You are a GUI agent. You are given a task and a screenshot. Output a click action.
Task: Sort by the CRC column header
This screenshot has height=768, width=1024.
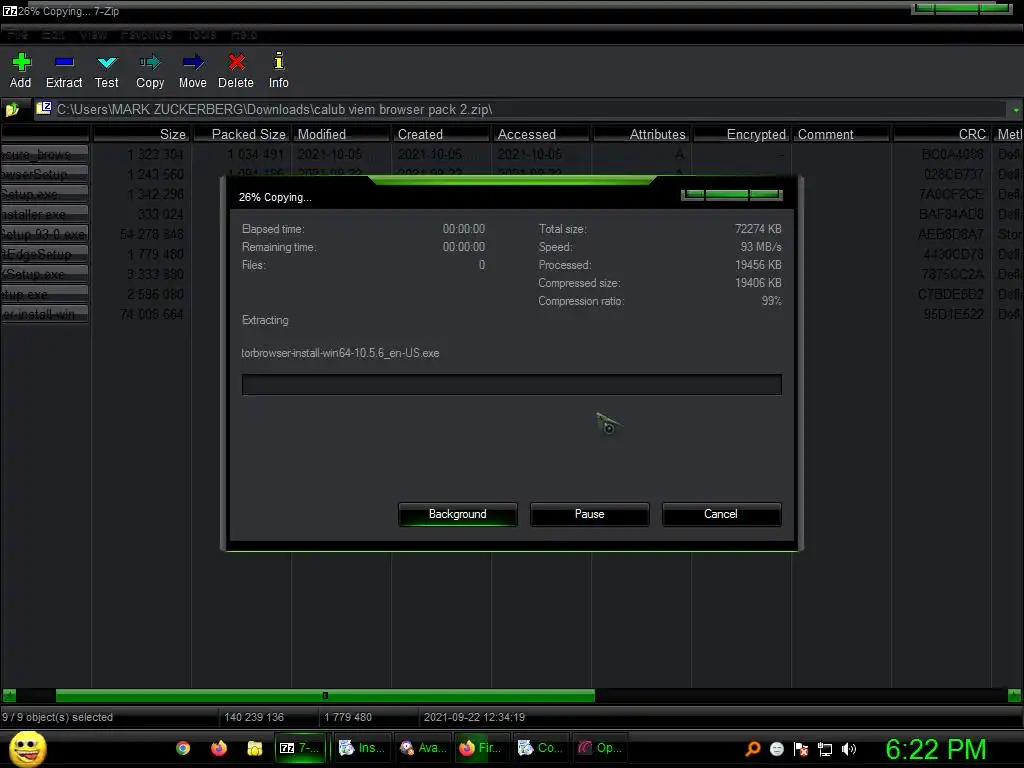pos(942,134)
